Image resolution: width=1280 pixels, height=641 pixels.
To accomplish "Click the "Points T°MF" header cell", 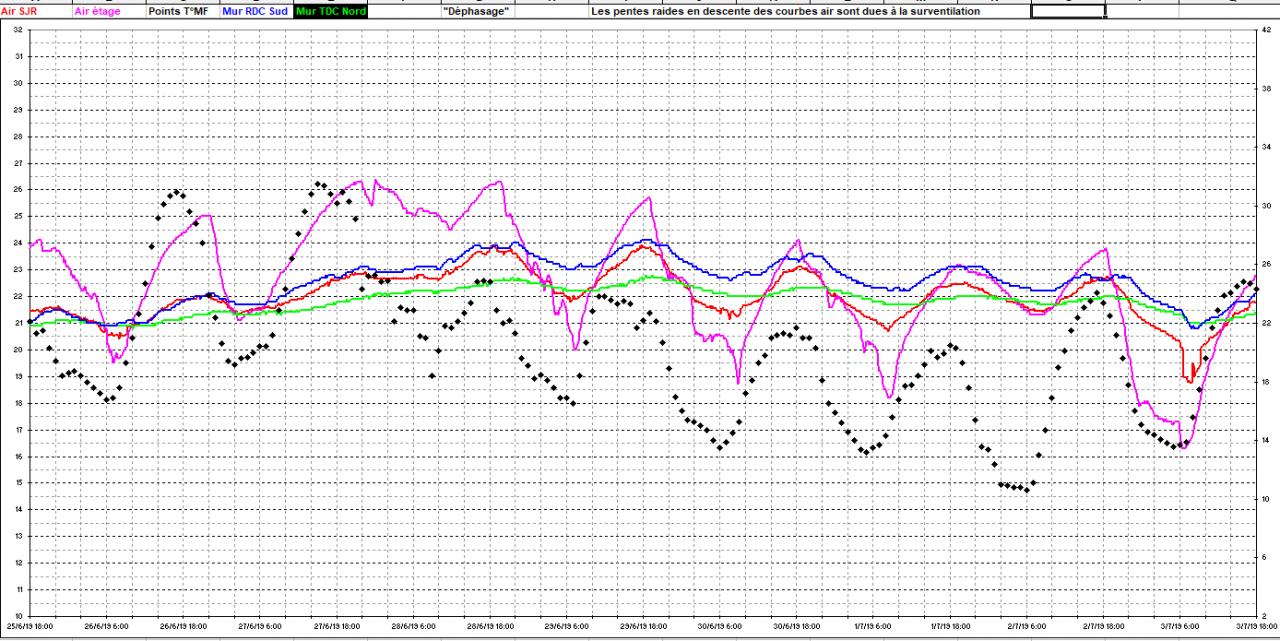I will click(x=182, y=11).
